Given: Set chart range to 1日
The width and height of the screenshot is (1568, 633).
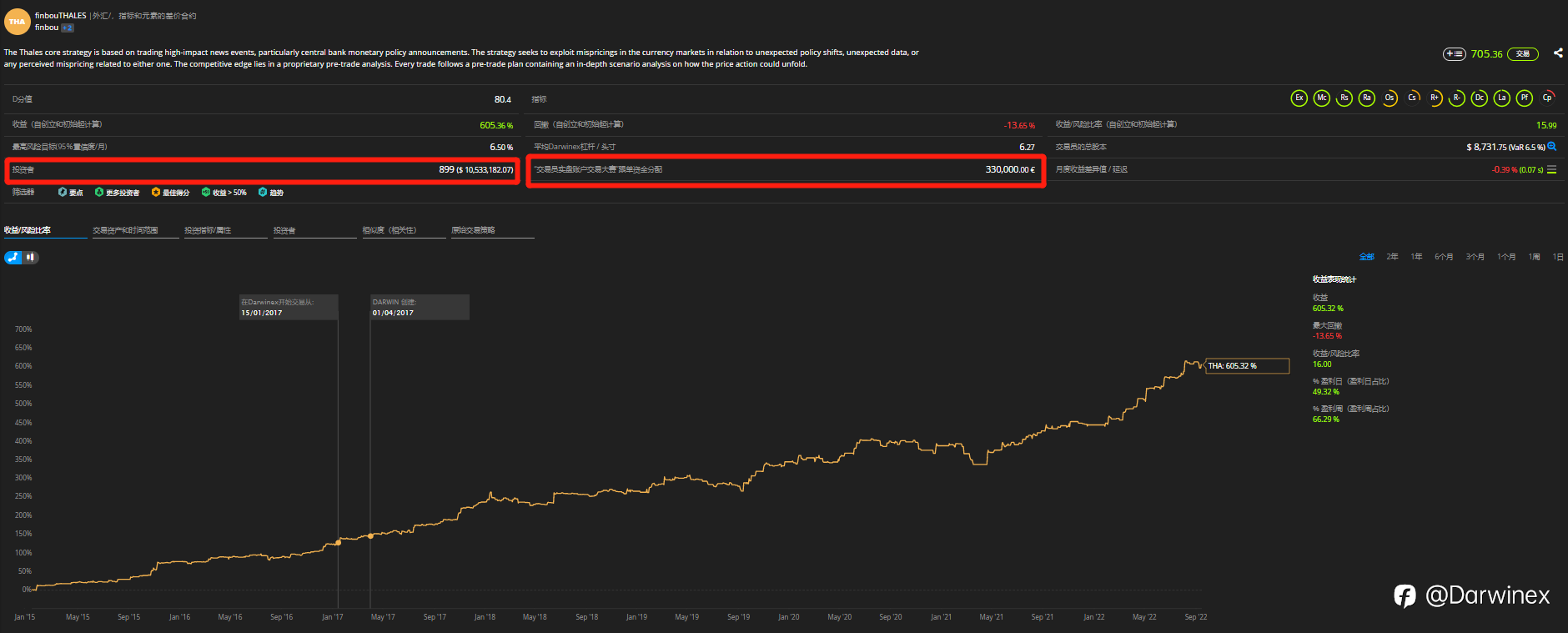Looking at the screenshot, I should (1558, 257).
